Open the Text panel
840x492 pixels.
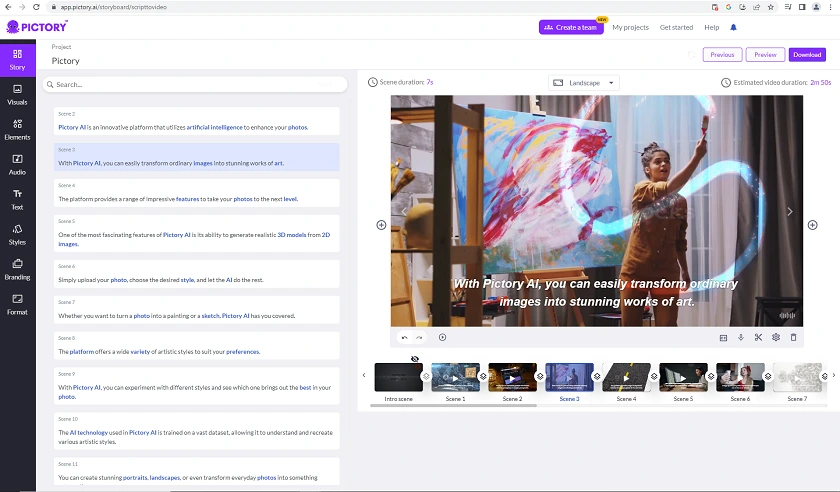point(18,199)
